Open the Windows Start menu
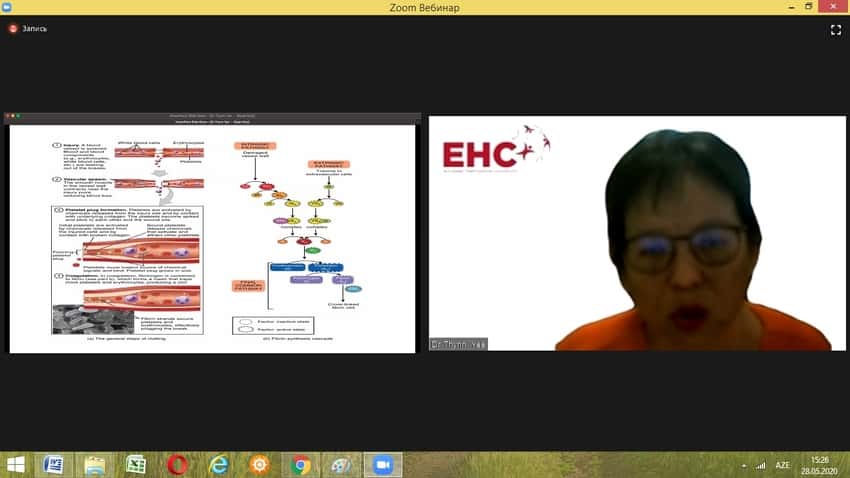The image size is (850, 478). pyautogui.click(x=16, y=465)
